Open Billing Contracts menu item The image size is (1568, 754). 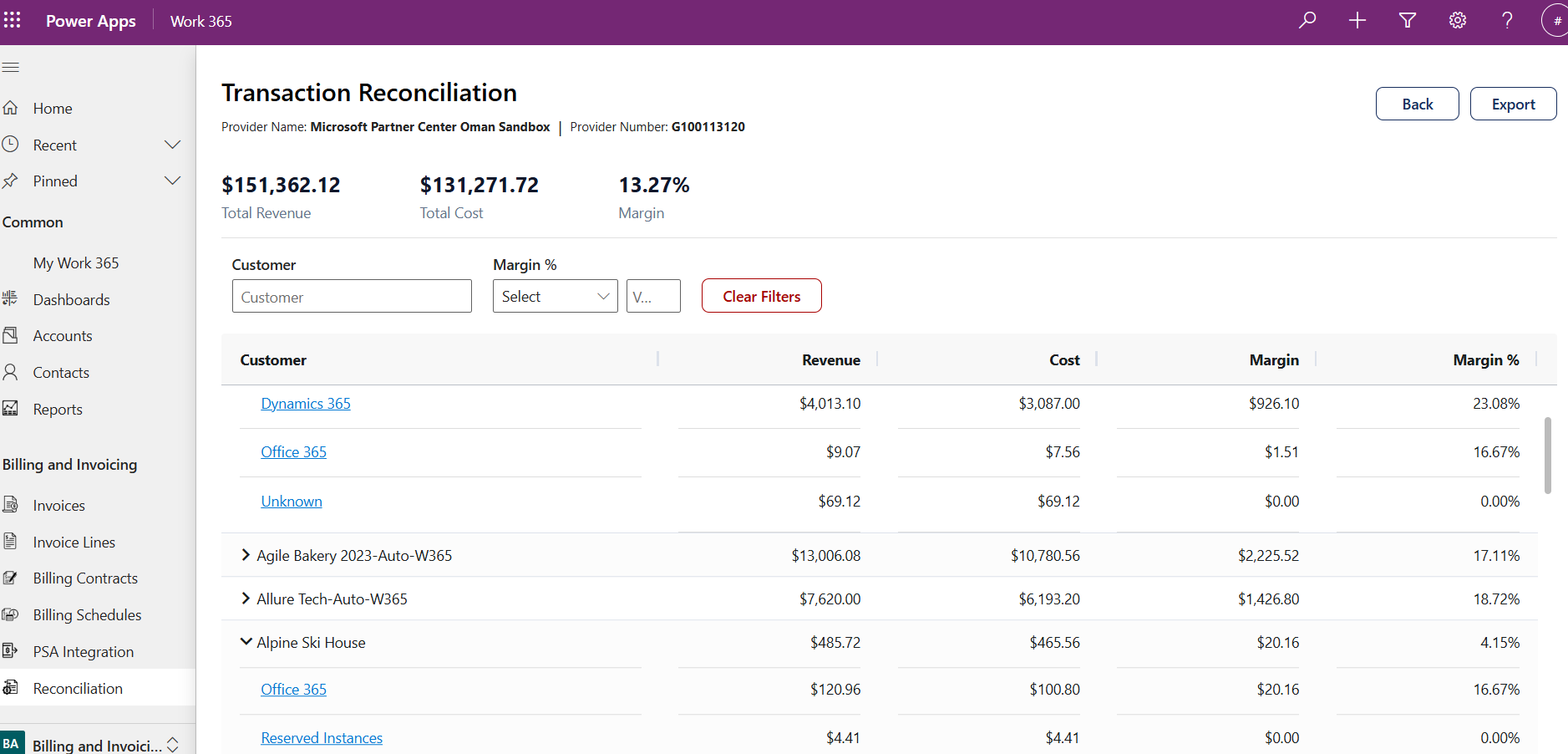[x=85, y=578]
